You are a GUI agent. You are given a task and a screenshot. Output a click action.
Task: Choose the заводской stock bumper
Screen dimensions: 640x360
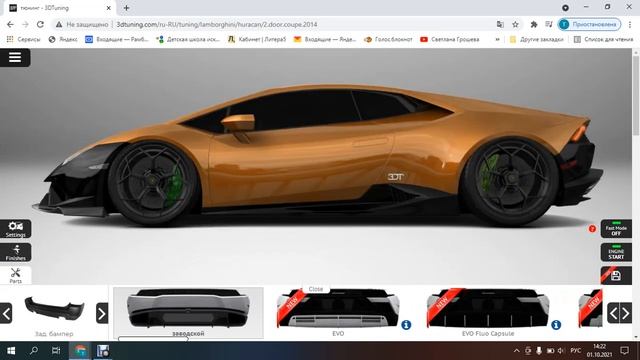point(188,313)
